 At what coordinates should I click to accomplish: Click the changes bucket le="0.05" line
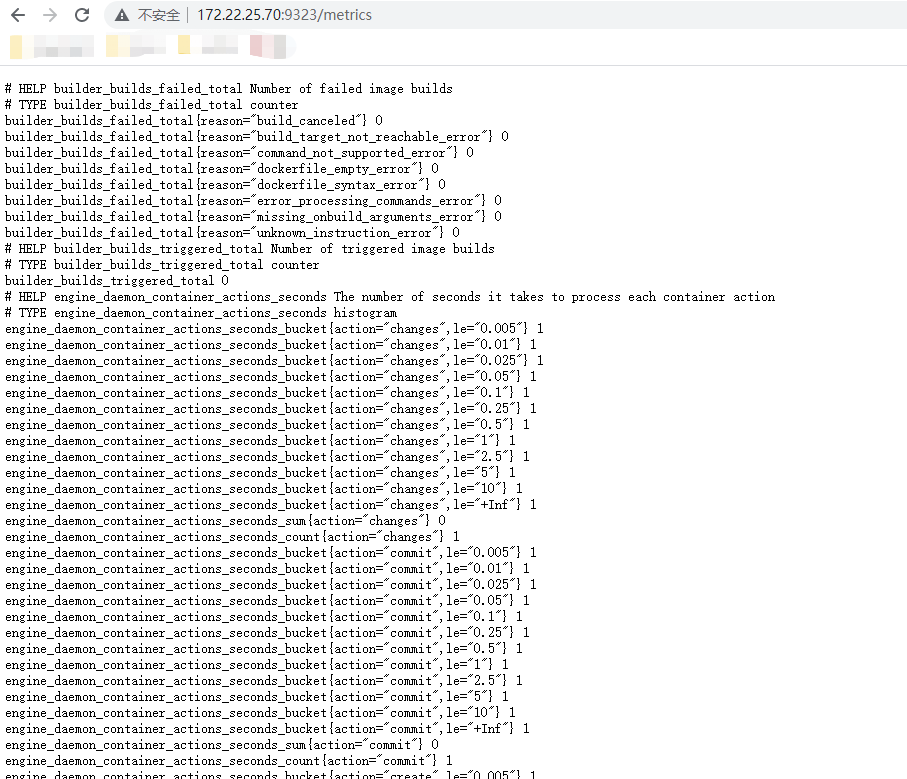coord(271,376)
